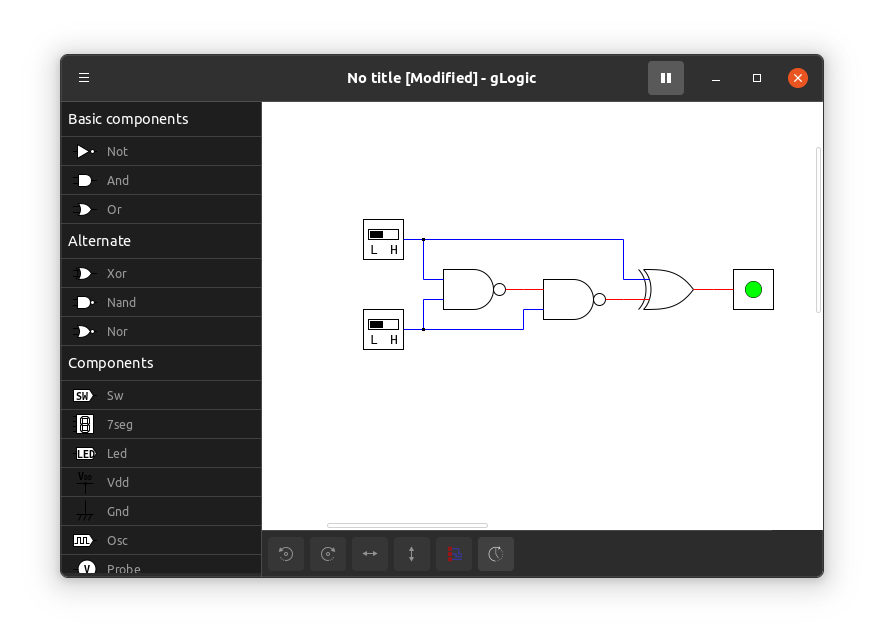884x644 pixels.
Task: Select the And gate component
Action: pyautogui.click(x=161, y=180)
